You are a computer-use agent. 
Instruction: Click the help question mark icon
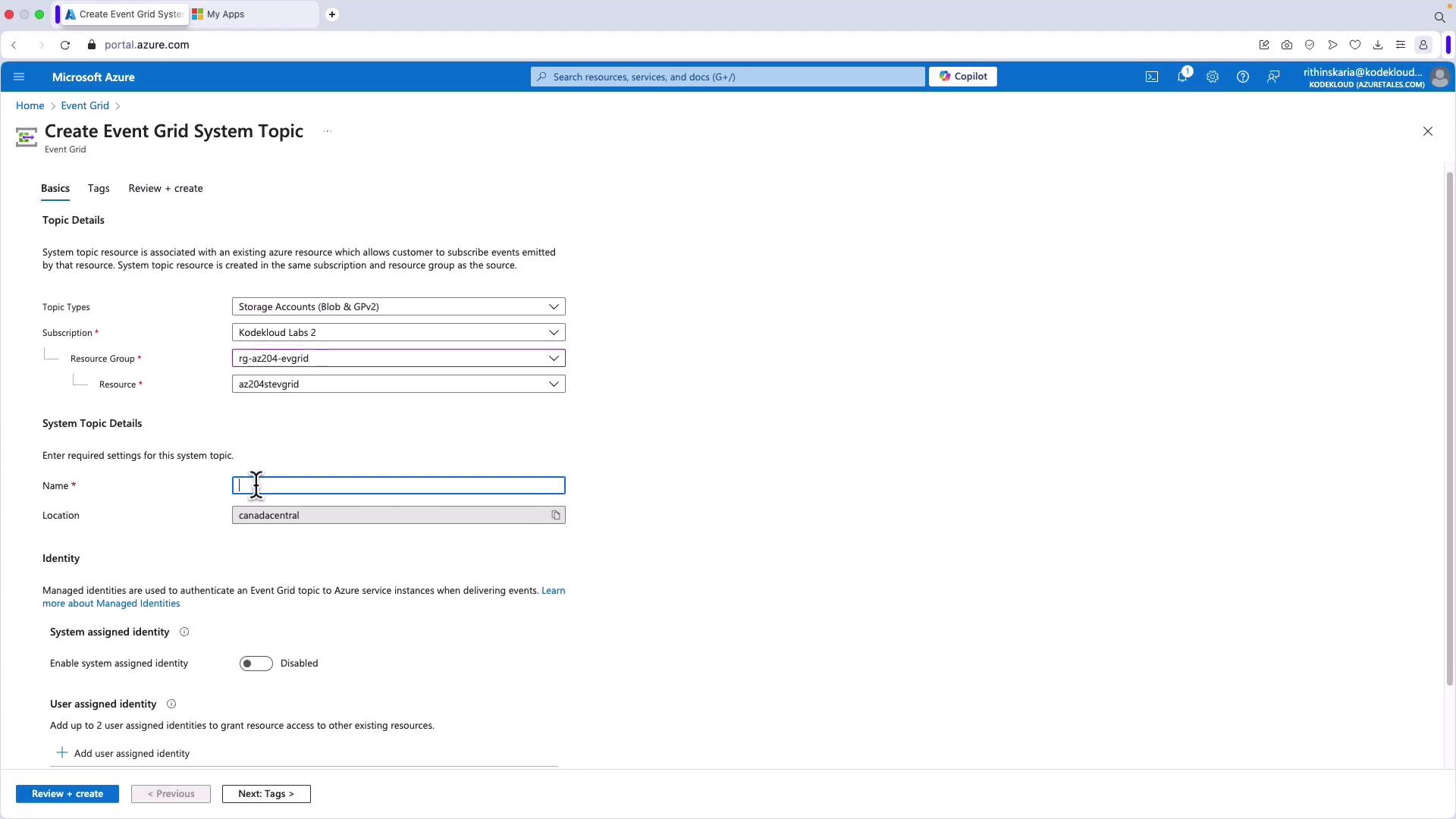point(1242,77)
